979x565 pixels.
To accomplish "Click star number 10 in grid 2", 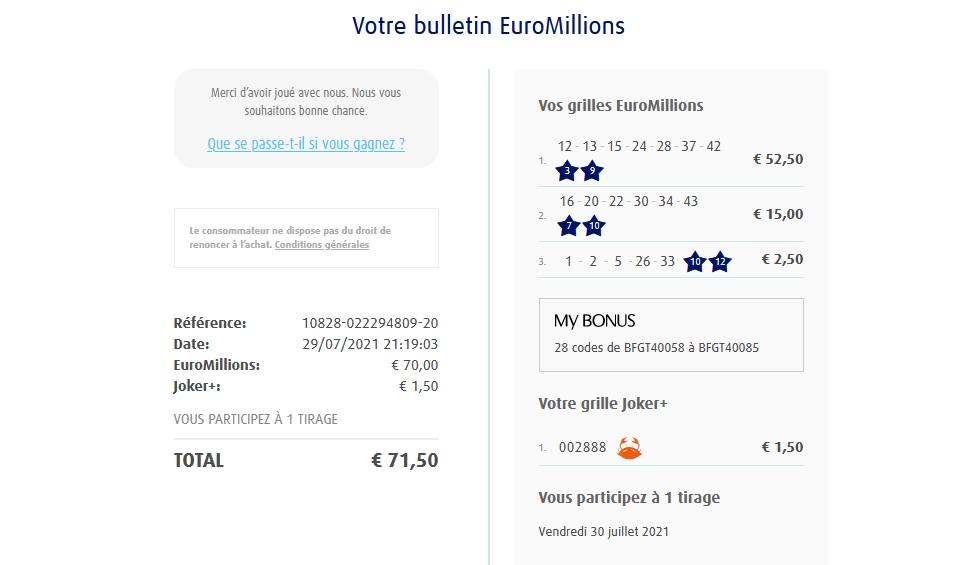I will click(594, 226).
